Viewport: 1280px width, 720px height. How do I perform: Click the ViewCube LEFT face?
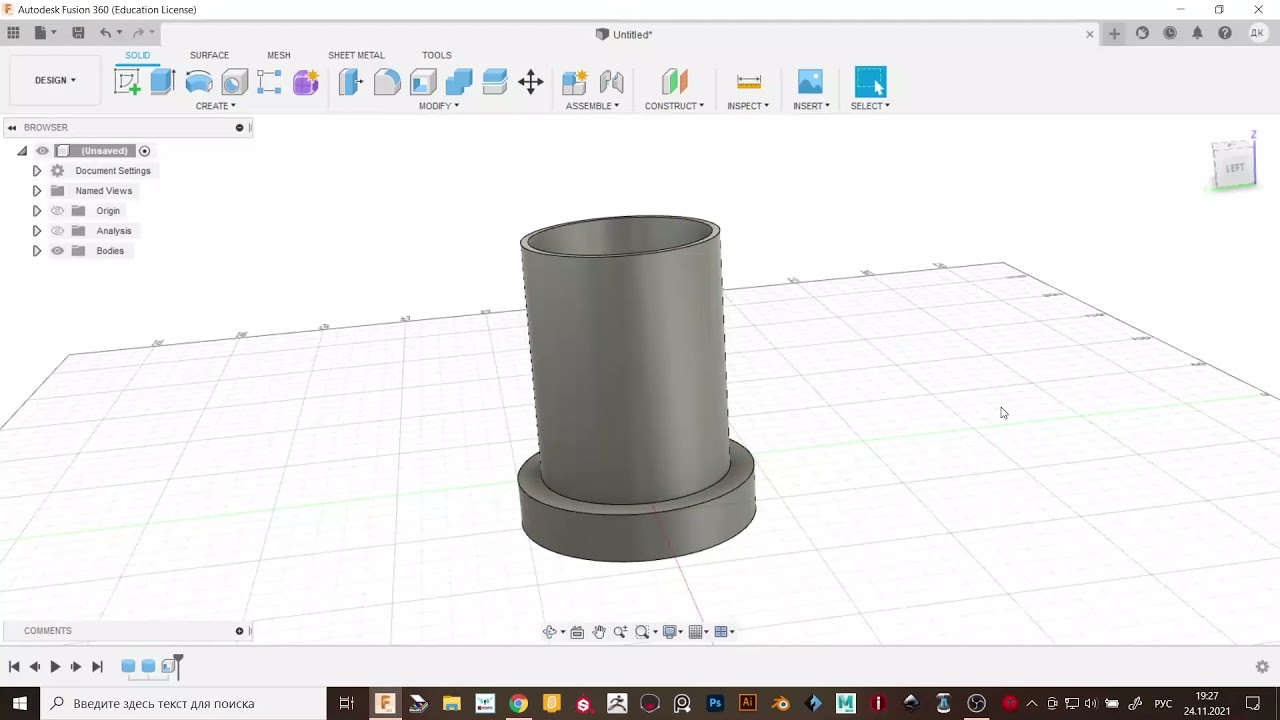[1234, 166]
